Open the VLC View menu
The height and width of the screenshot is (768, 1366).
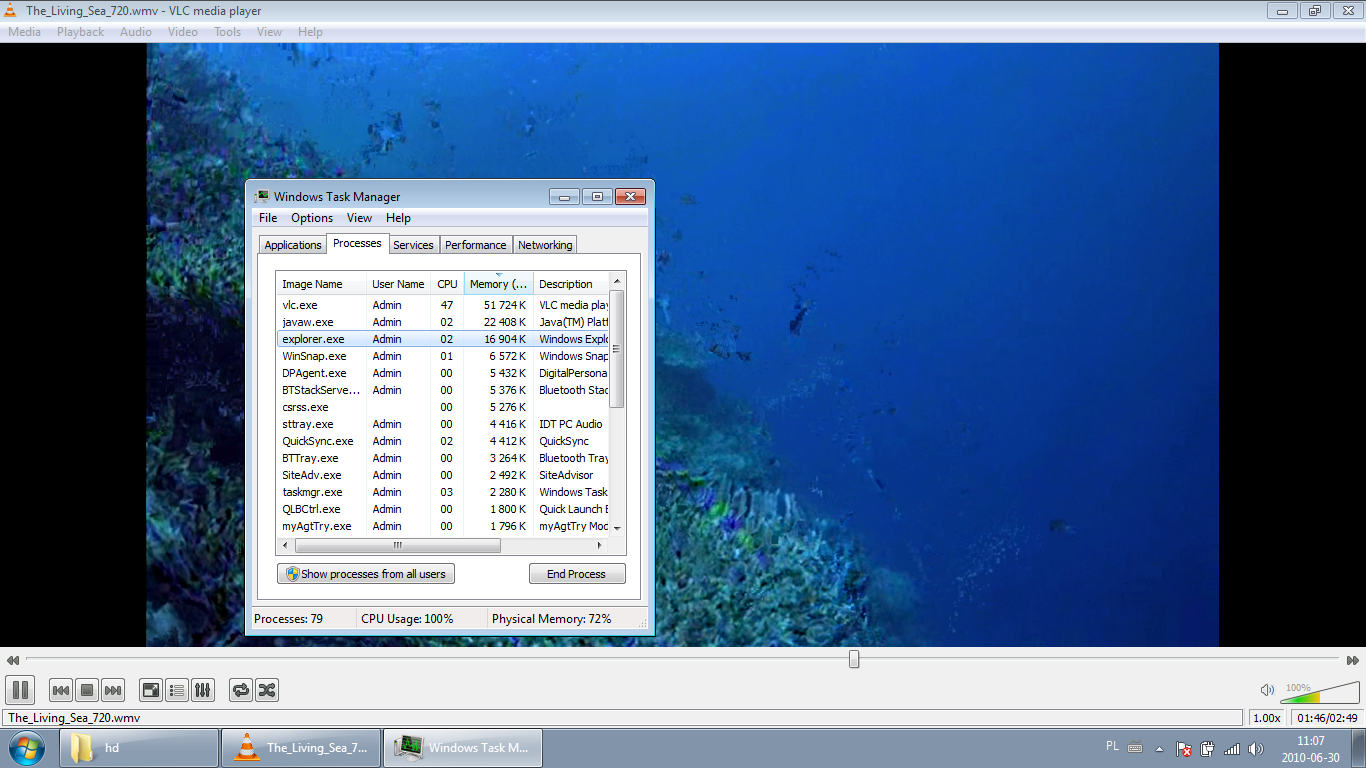click(x=270, y=32)
